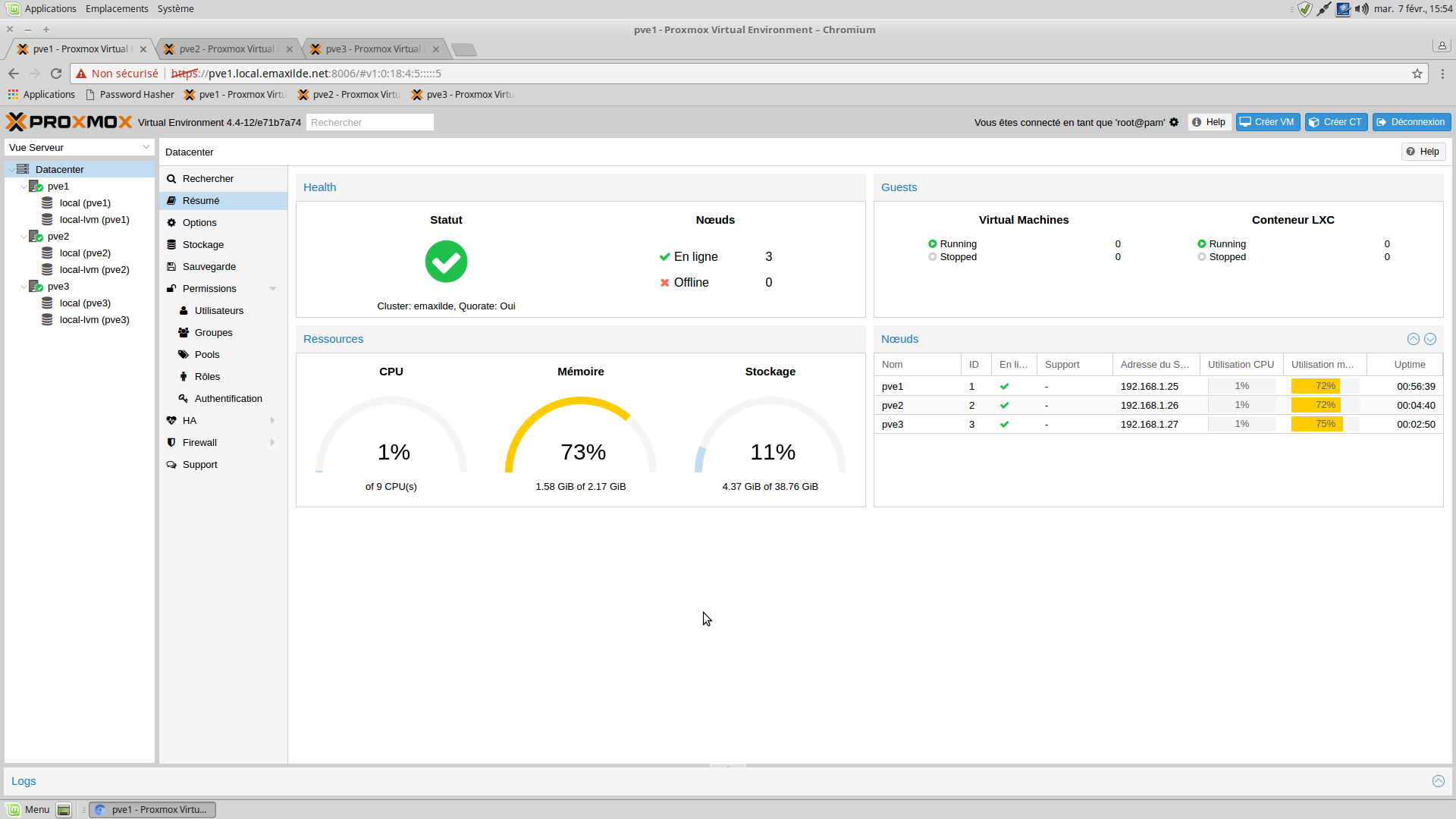Click Help button in Datacenter panel
Screen dimensions: 1456x819
coord(1423,152)
